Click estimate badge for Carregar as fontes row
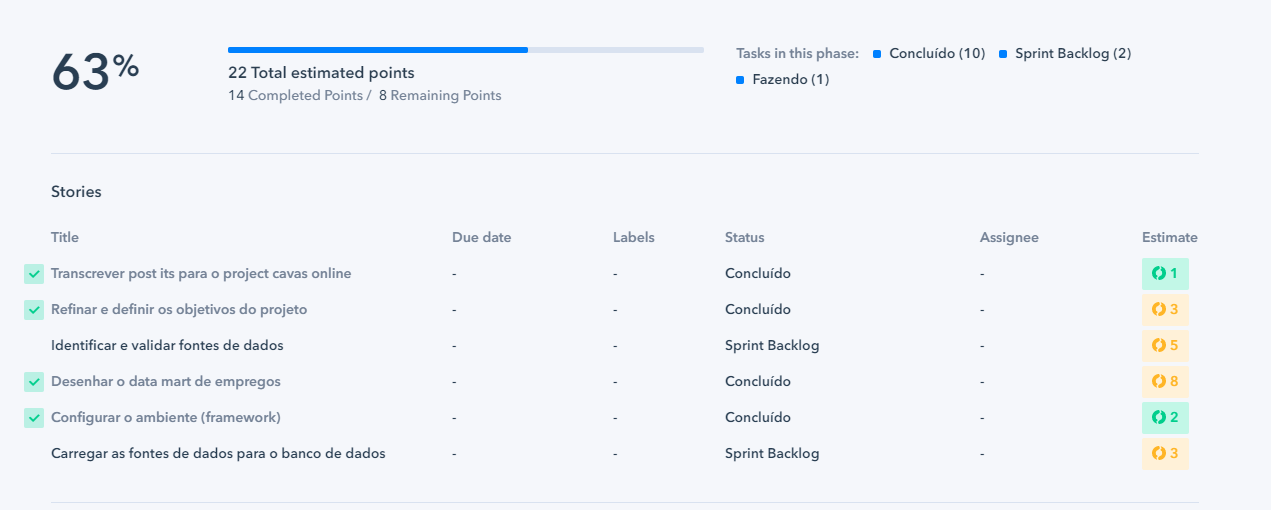This screenshot has height=510, width=1271. tap(1165, 453)
